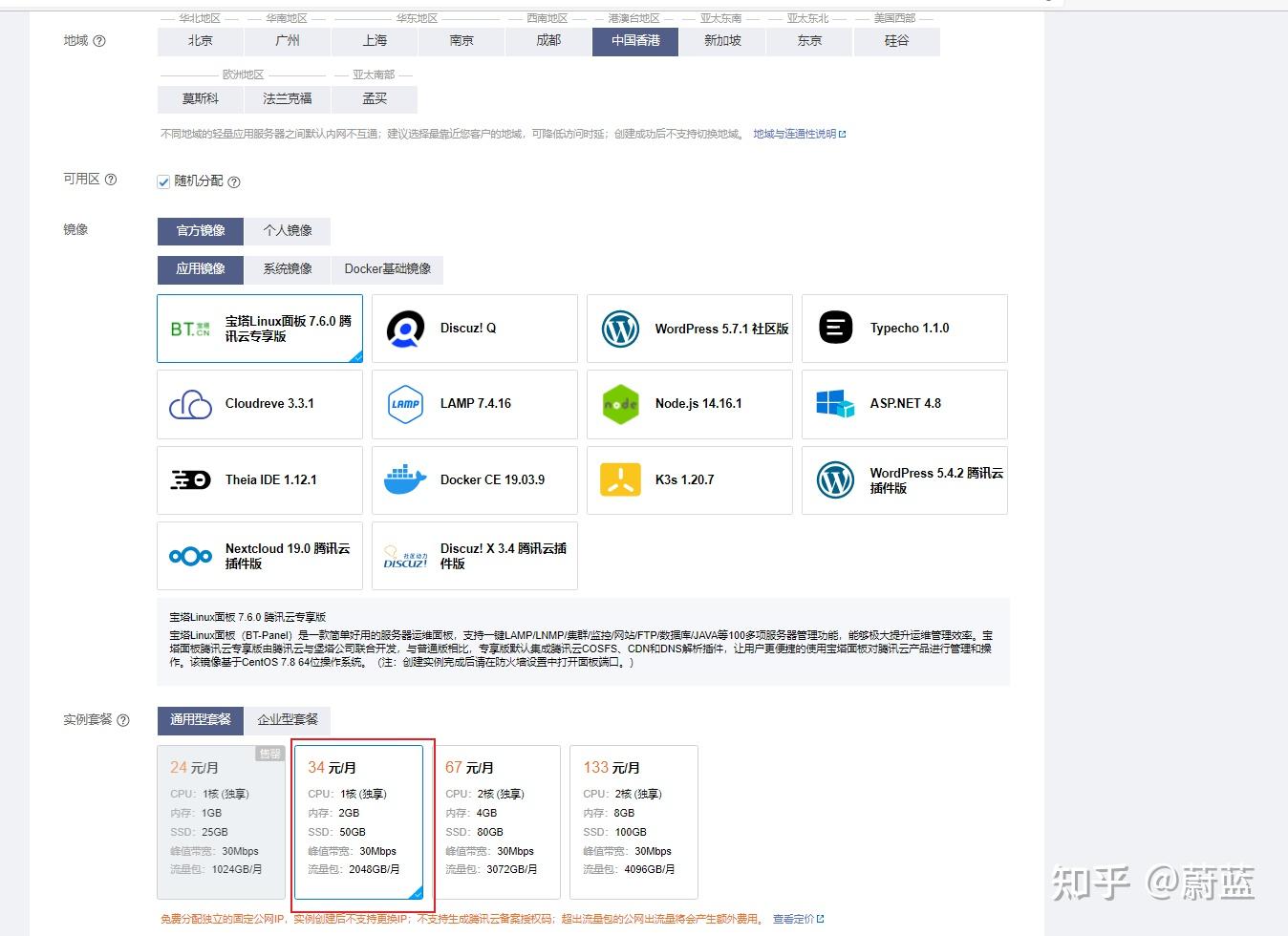Select the 东京 region
The height and width of the screenshot is (936, 1288).
809,41
